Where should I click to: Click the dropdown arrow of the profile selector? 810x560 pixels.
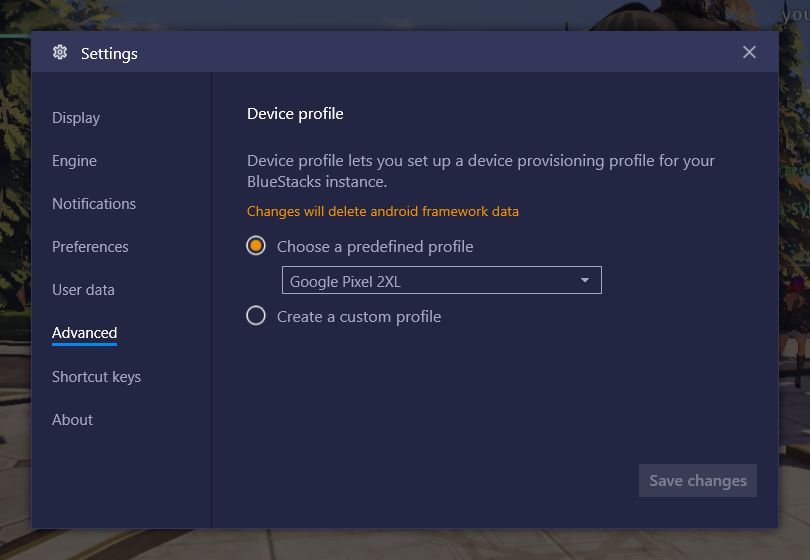585,280
